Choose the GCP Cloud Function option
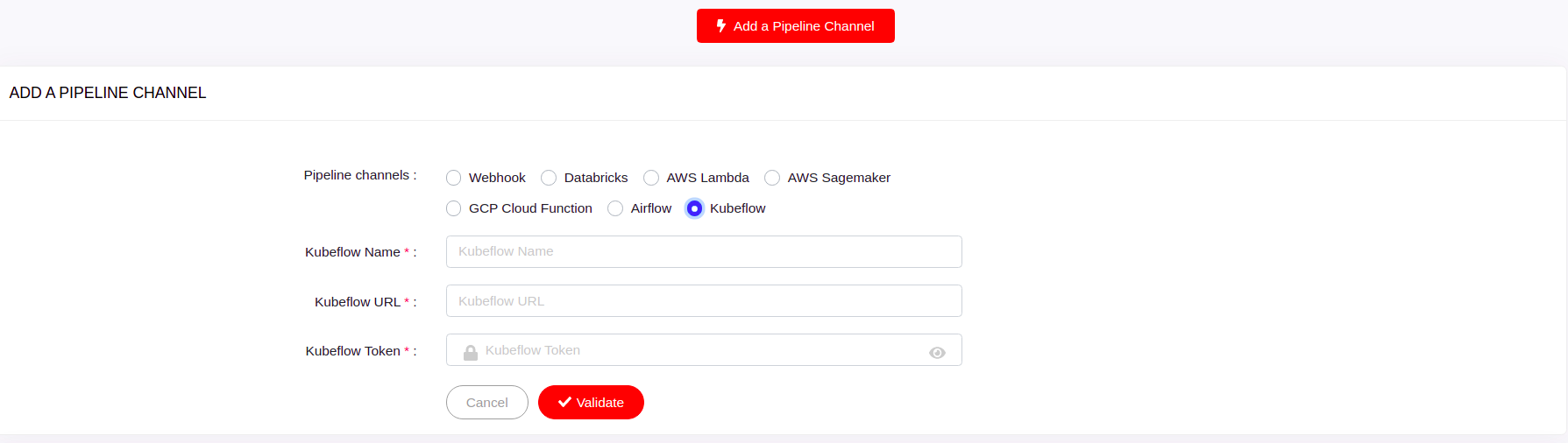Image resolution: width=1568 pixels, height=443 pixels. [453, 208]
